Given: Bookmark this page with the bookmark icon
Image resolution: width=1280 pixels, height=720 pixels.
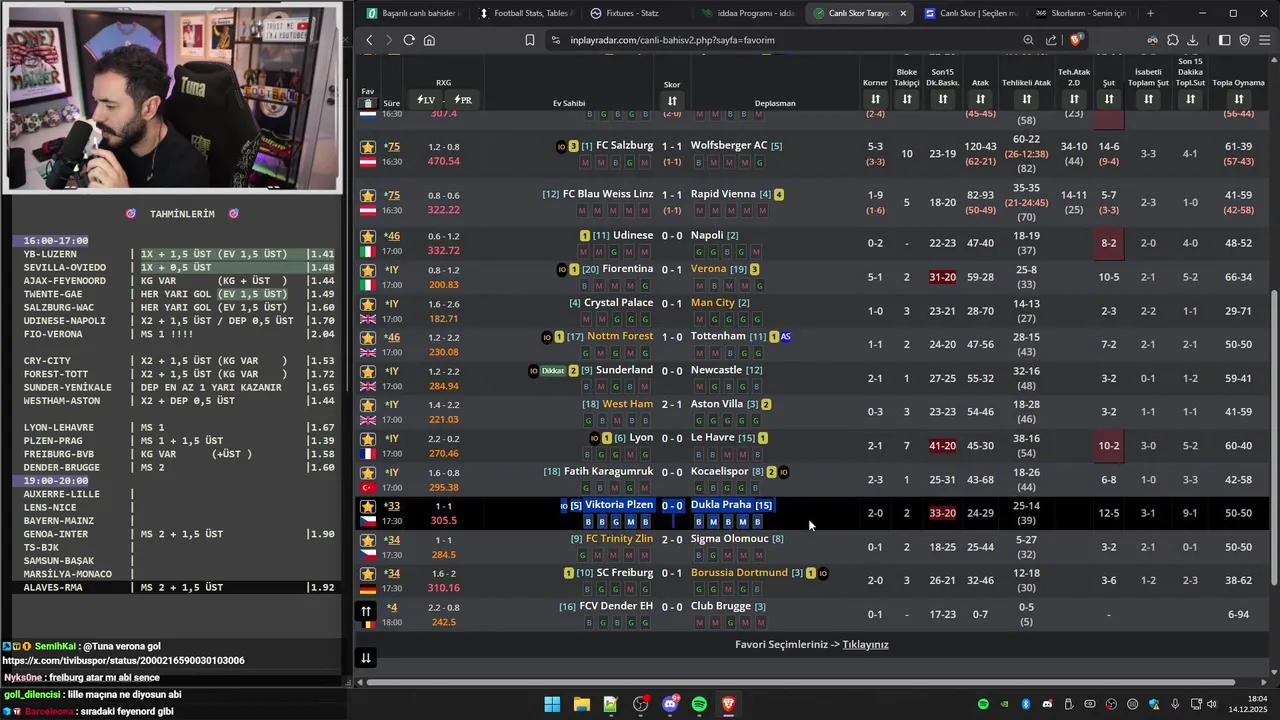Looking at the screenshot, I should tap(530, 40).
